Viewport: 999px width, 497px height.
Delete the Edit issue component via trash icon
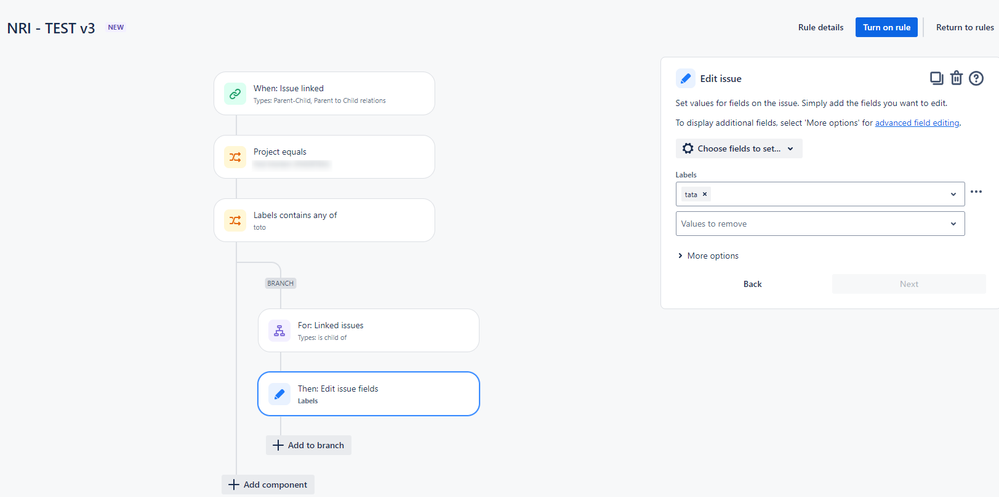pos(956,78)
